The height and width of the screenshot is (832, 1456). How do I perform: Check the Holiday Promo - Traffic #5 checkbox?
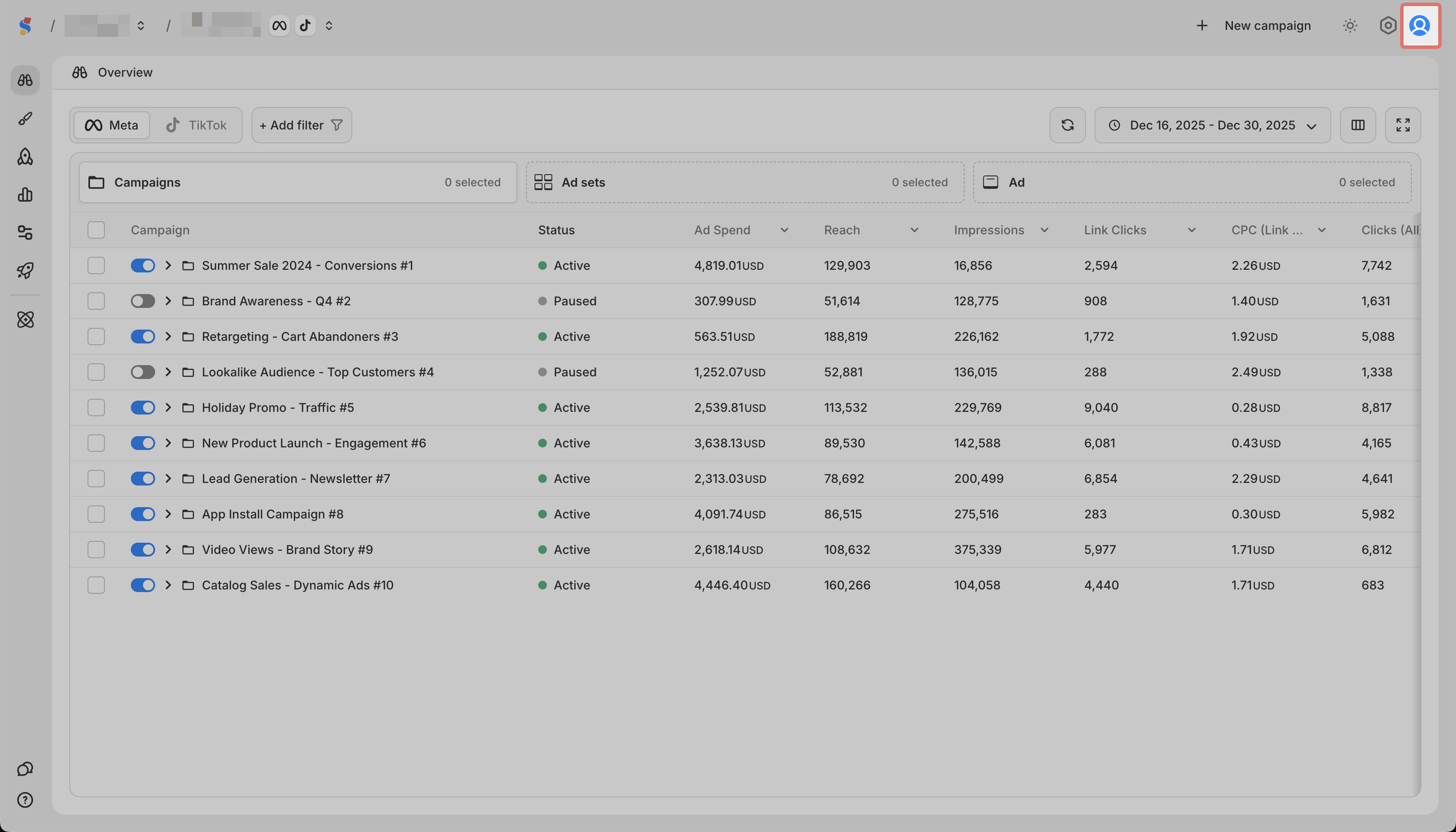pos(96,408)
